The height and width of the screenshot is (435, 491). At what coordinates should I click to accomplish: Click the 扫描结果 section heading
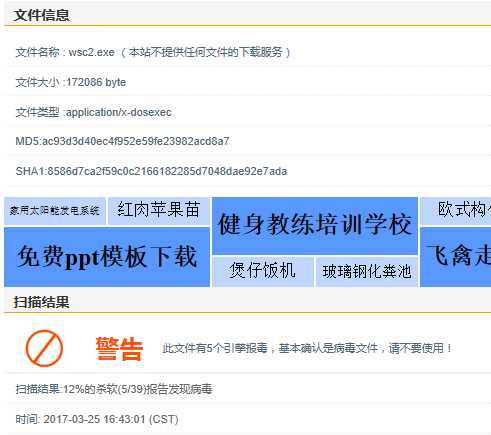click(x=41, y=302)
